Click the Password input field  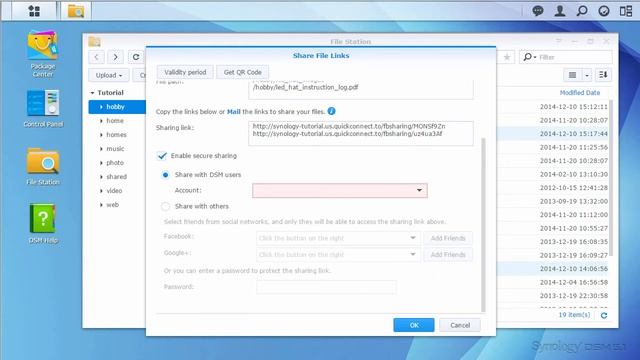click(x=326, y=287)
